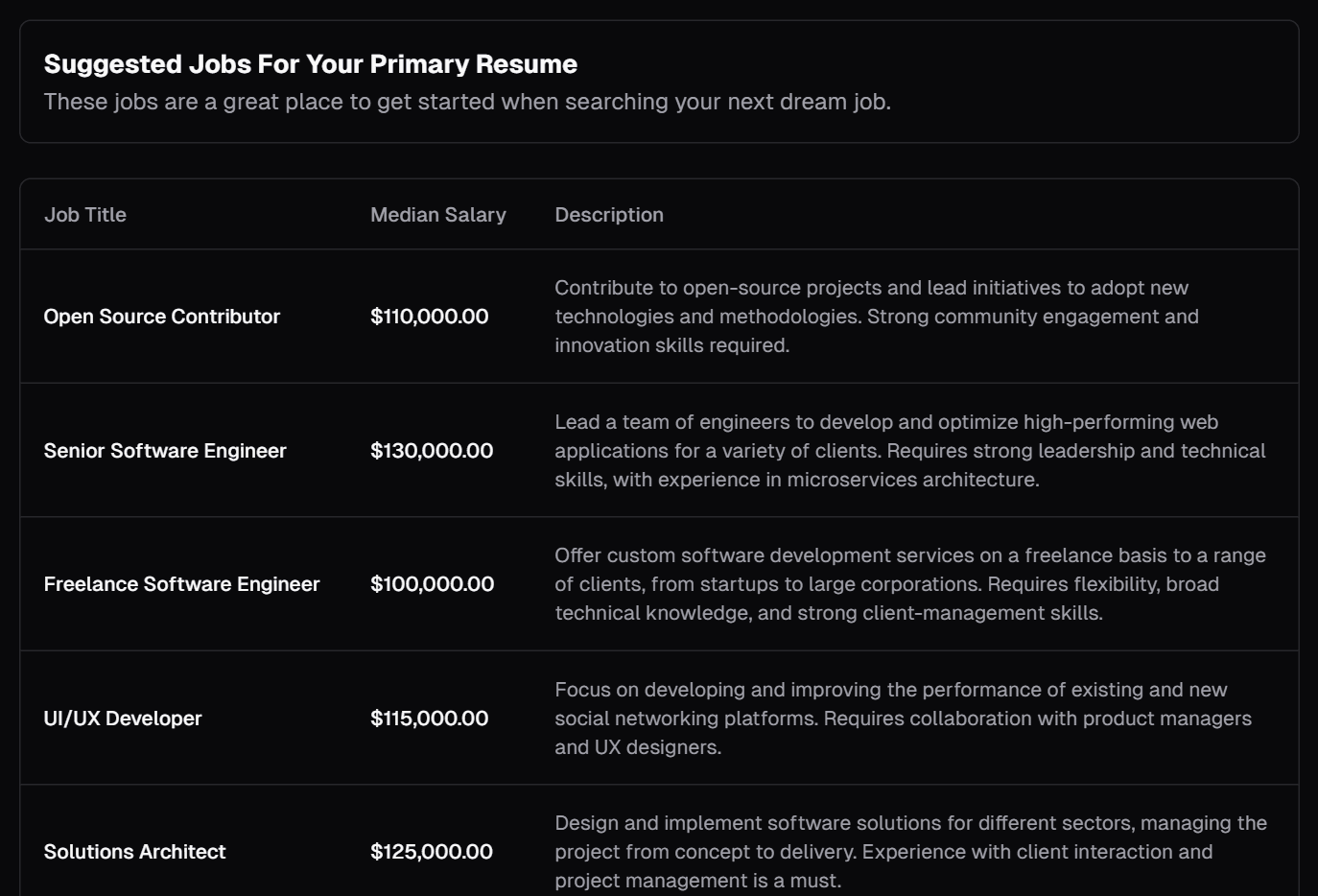This screenshot has height=896, width=1318.
Task: Select the $100,000.00 median salary
Action: click(432, 584)
